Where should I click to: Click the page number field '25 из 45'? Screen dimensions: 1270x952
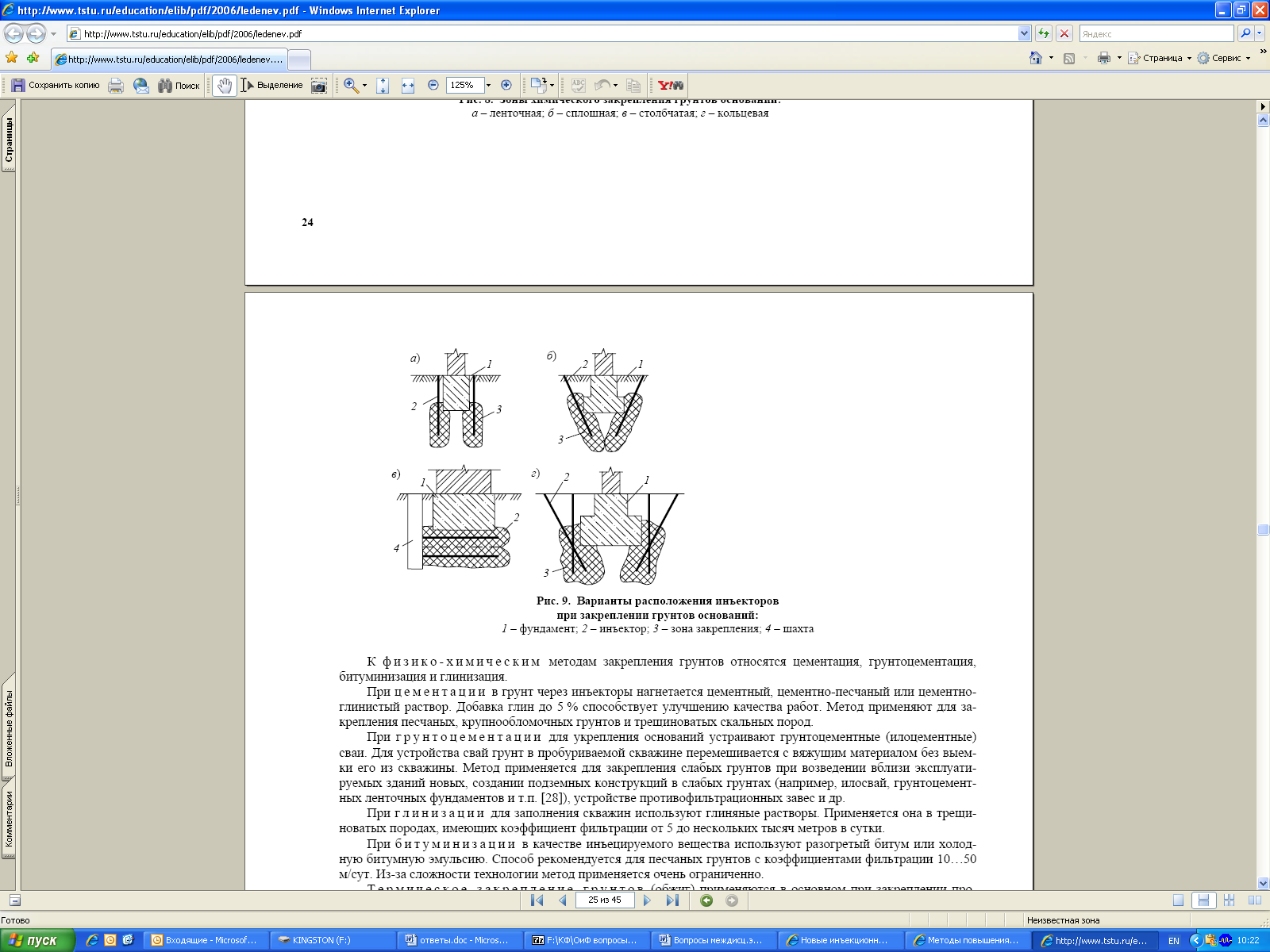point(605,900)
